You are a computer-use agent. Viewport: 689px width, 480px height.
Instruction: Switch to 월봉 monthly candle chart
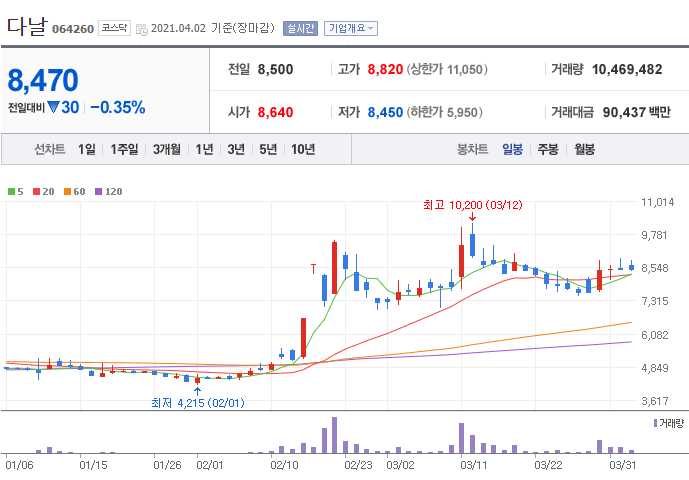click(x=584, y=149)
